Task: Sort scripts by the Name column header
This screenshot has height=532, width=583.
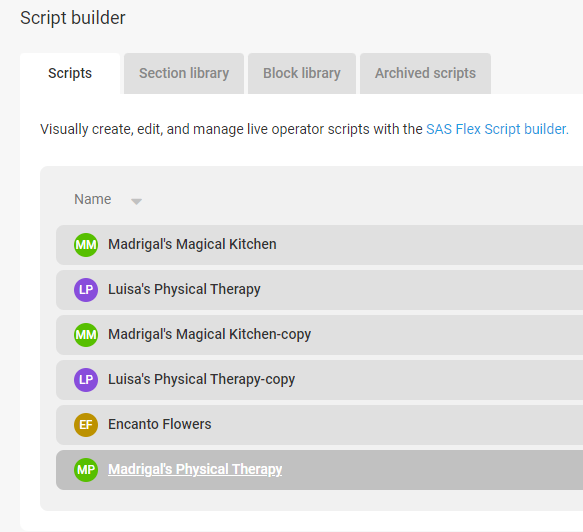Action: tap(93, 199)
